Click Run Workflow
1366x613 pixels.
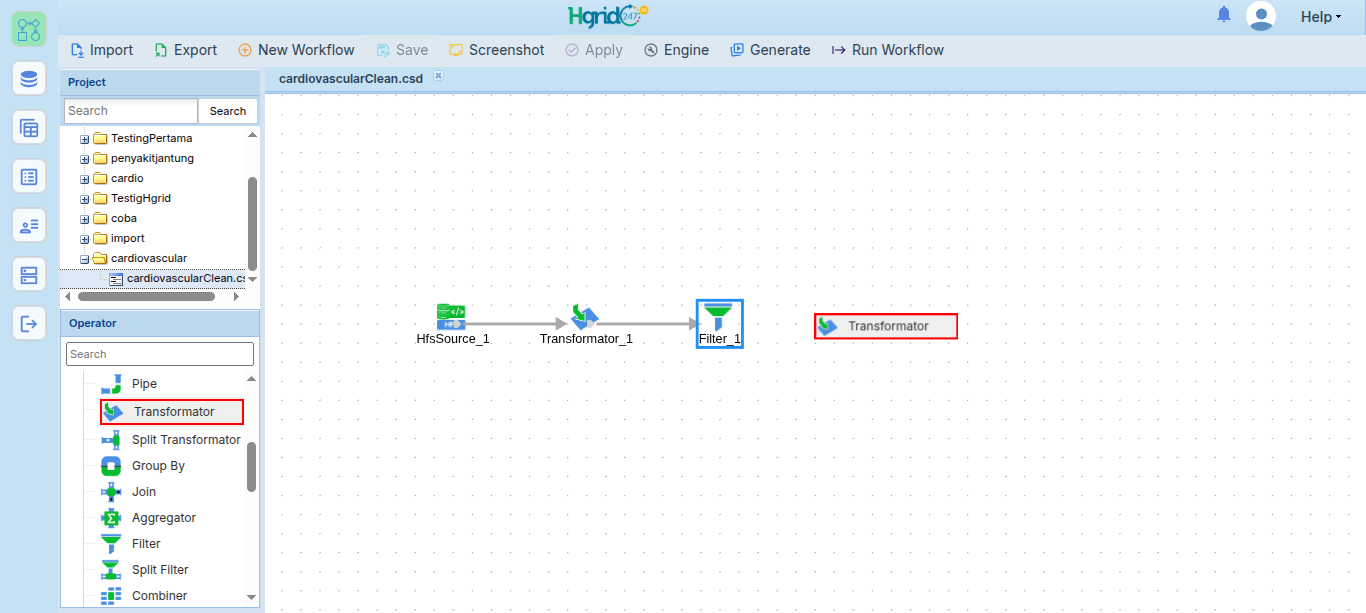pyautogui.click(x=888, y=50)
